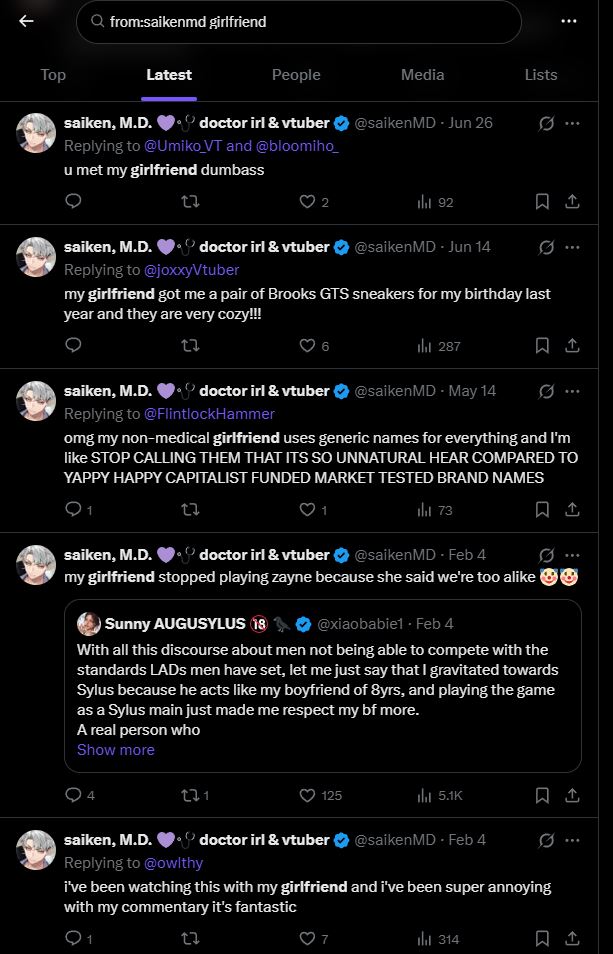Viewport: 613px width, 954px height.
Task: Share the Jun 14 sneakers tweet
Action: (572, 345)
